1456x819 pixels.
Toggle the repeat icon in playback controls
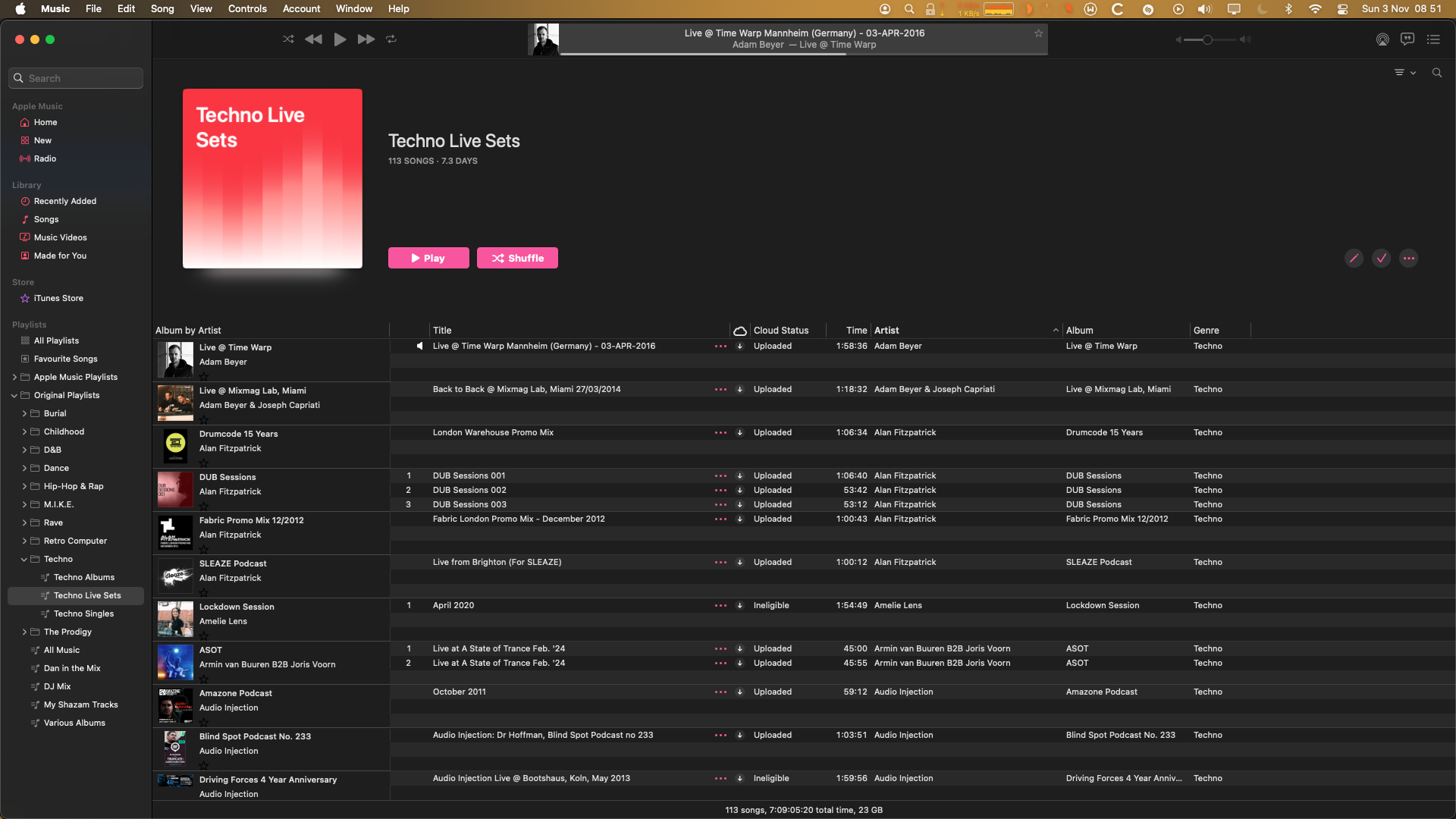(x=391, y=39)
